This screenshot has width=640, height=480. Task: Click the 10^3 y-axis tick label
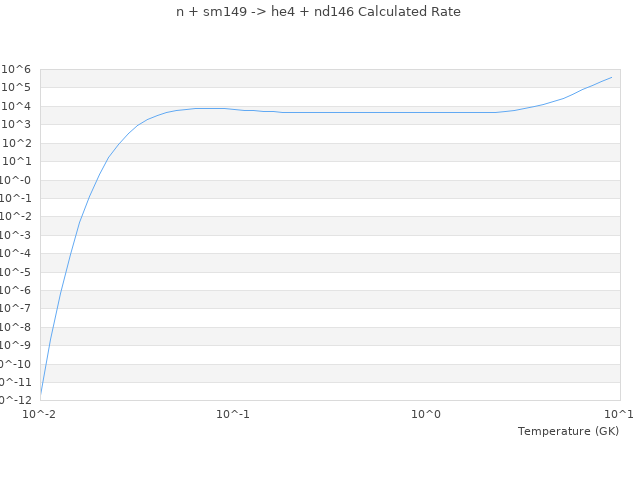click(x=17, y=124)
